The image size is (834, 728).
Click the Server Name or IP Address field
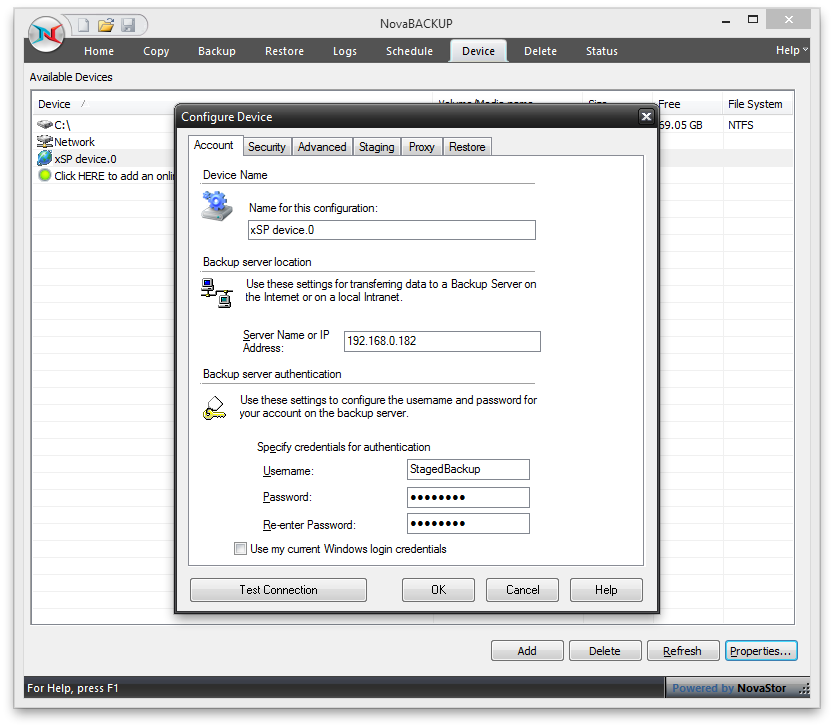[x=443, y=341]
